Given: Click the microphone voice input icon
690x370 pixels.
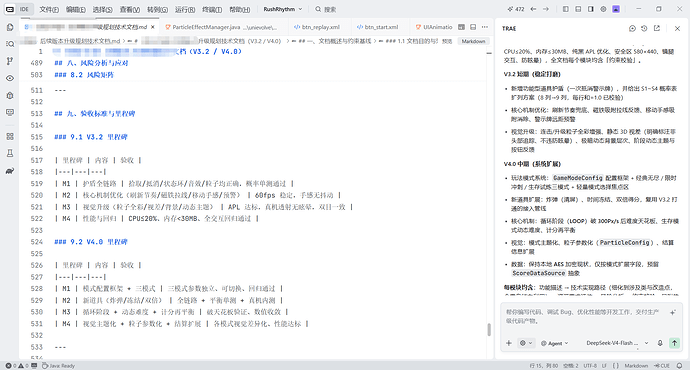Looking at the screenshot, I should [x=660, y=343].
